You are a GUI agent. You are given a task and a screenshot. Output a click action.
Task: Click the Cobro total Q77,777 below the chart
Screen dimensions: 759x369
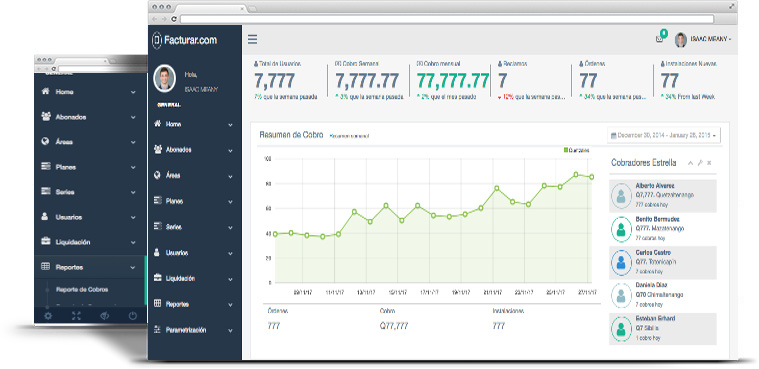pos(394,326)
